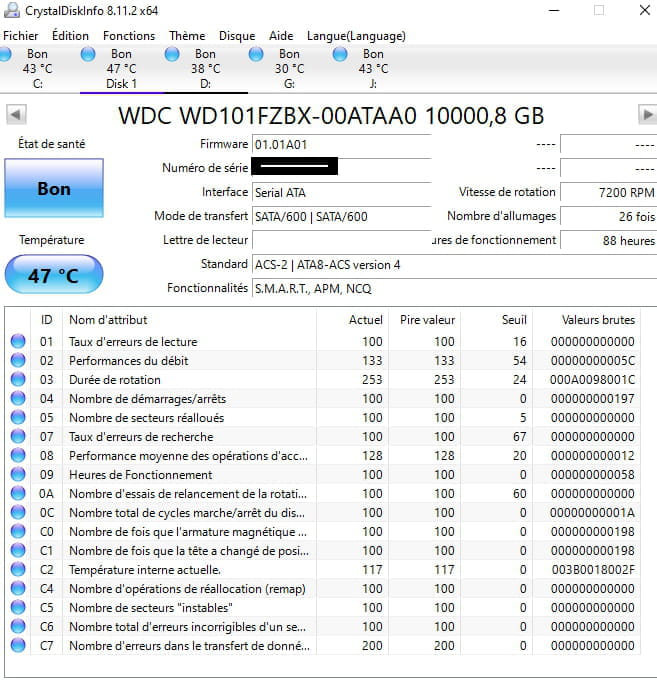This screenshot has height=681, width=657.
Task: Click status orb of attribute 0C row
Action: tap(18, 512)
